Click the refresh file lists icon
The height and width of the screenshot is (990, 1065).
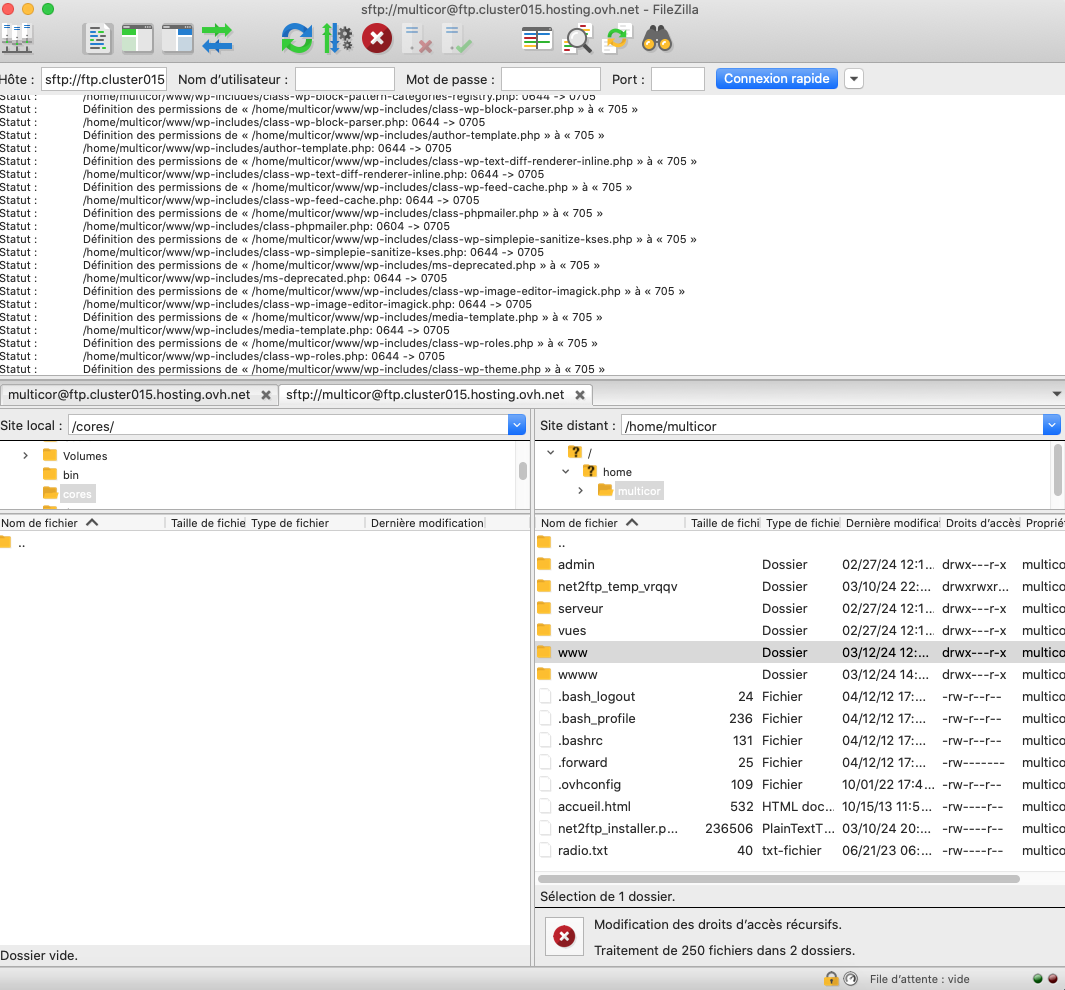tap(297, 39)
